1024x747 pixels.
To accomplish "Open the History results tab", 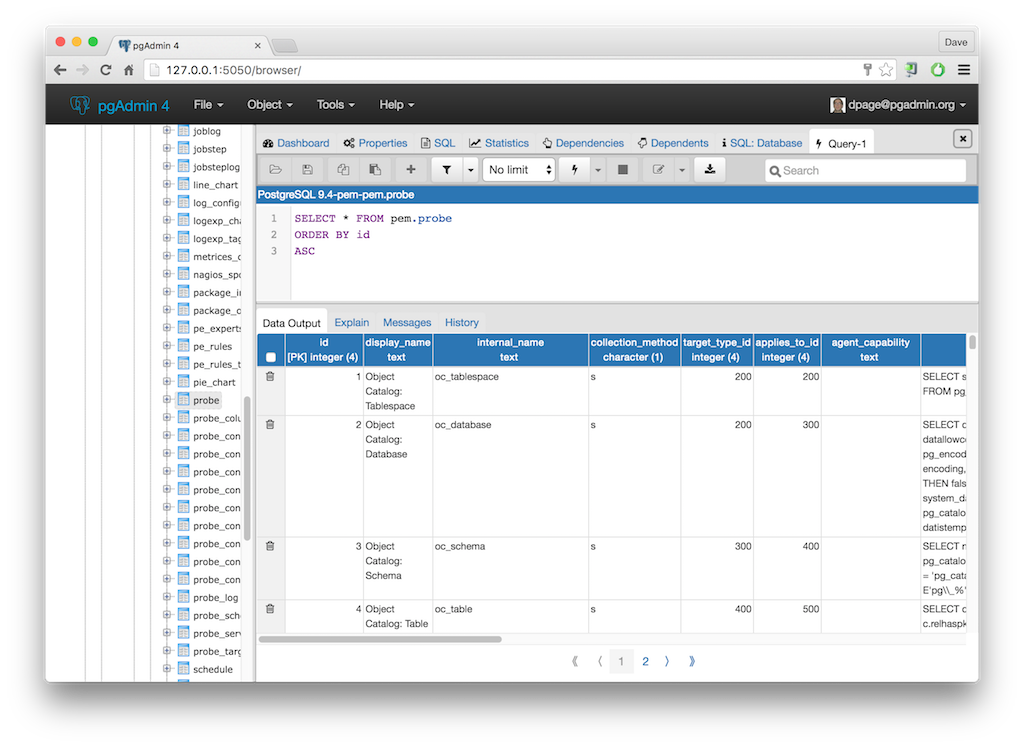I will tap(462, 323).
